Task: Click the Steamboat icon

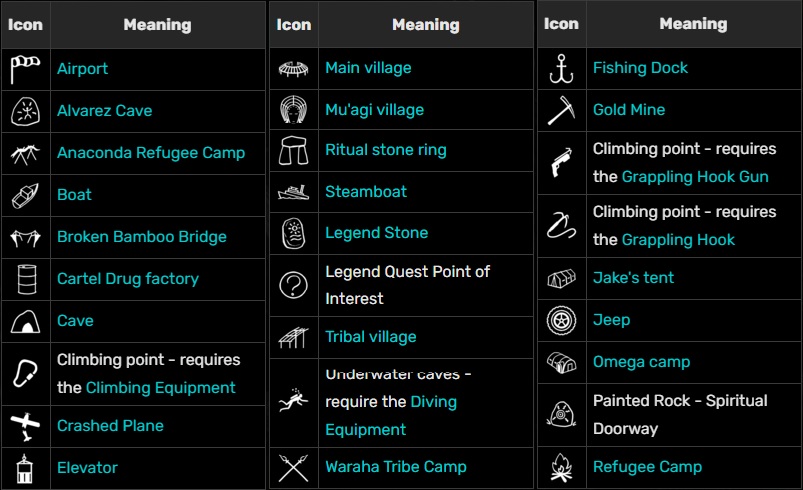Action: 293,192
